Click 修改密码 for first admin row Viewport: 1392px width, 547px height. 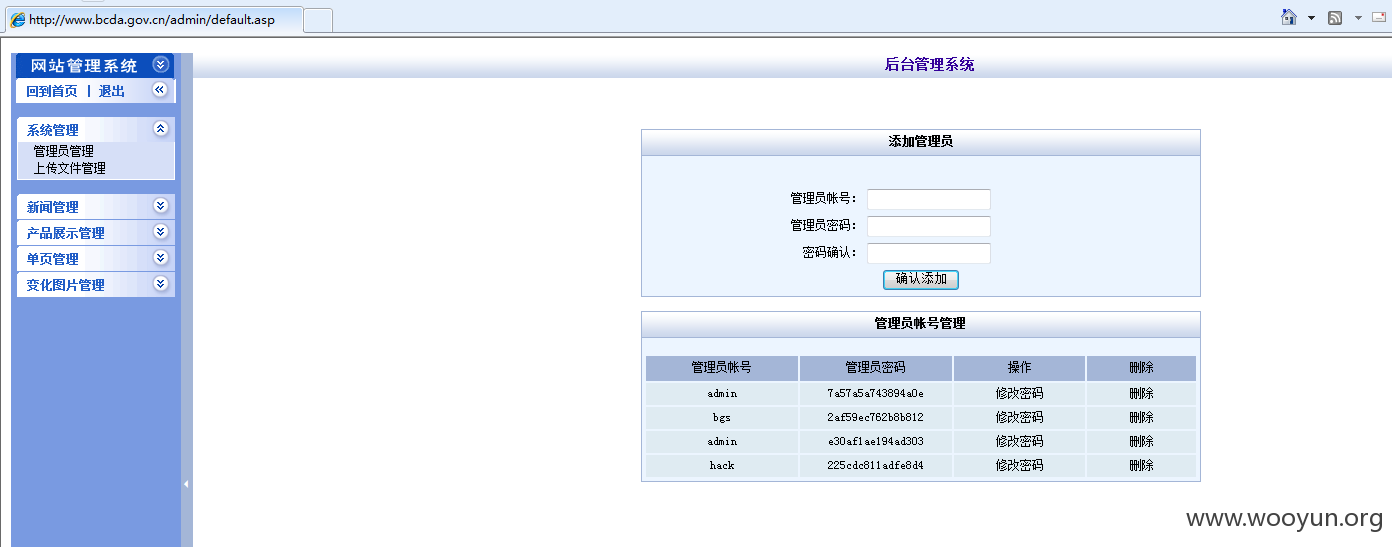pyautogui.click(x=1019, y=393)
